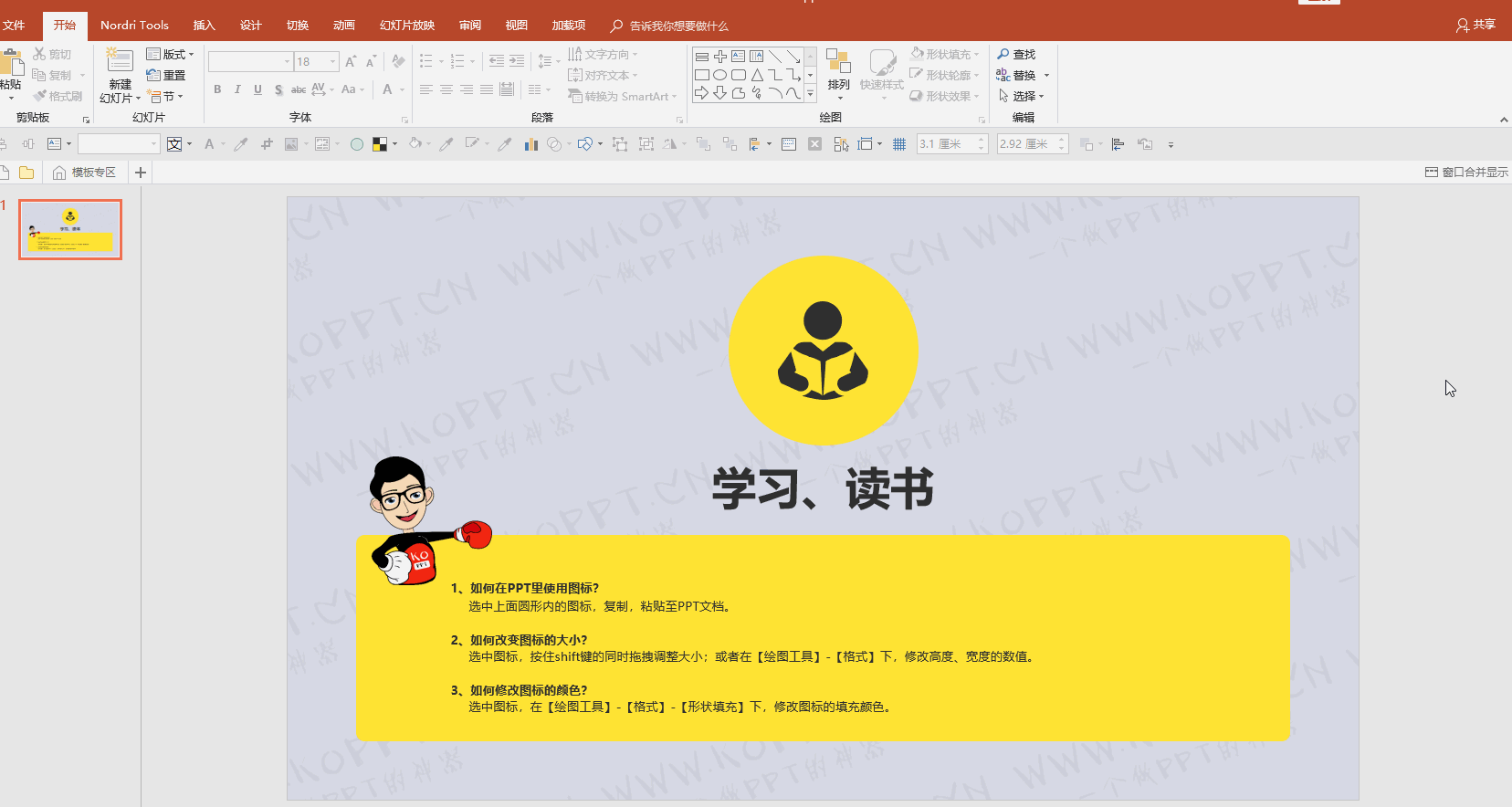Toggle Justify paragraph alignment
The height and width of the screenshot is (807, 1512).
click(x=487, y=89)
